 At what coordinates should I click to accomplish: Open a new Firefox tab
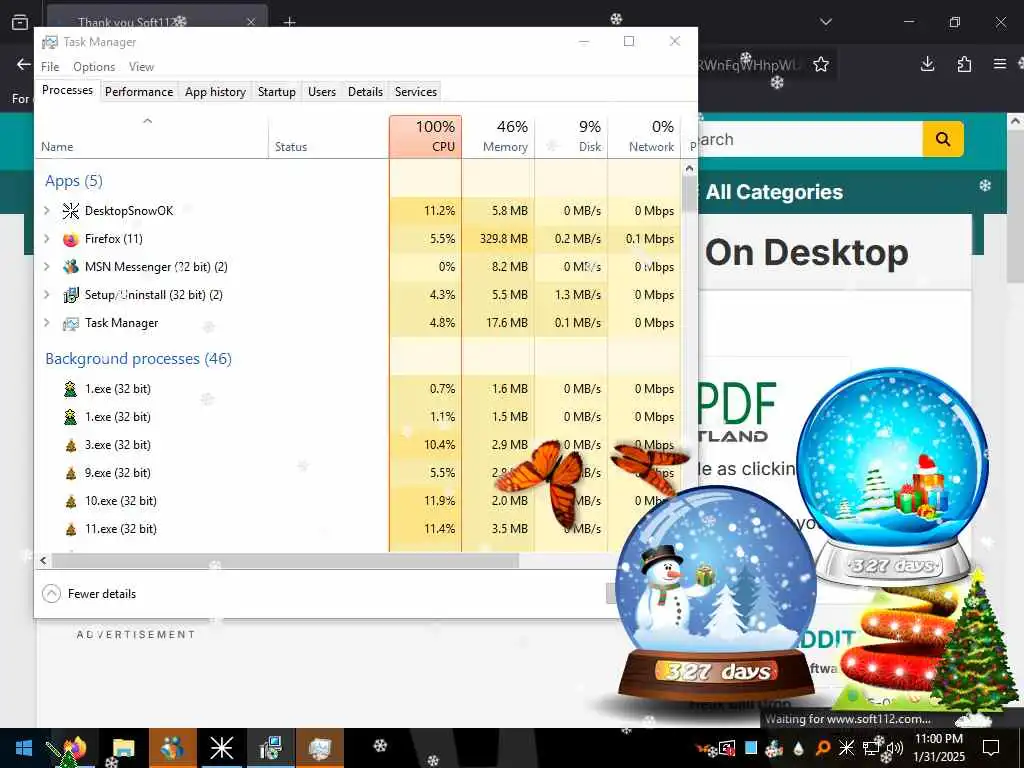pyautogui.click(x=290, y=22)
